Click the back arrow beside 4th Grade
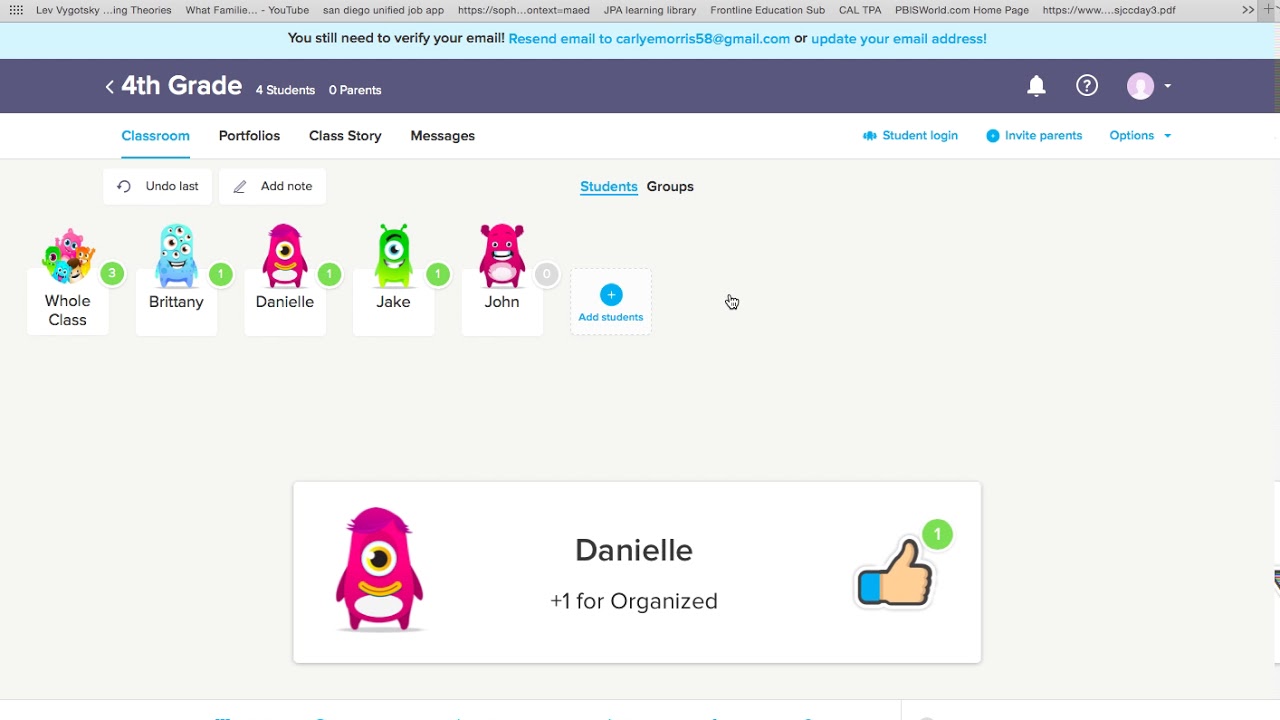 (109, 87)
